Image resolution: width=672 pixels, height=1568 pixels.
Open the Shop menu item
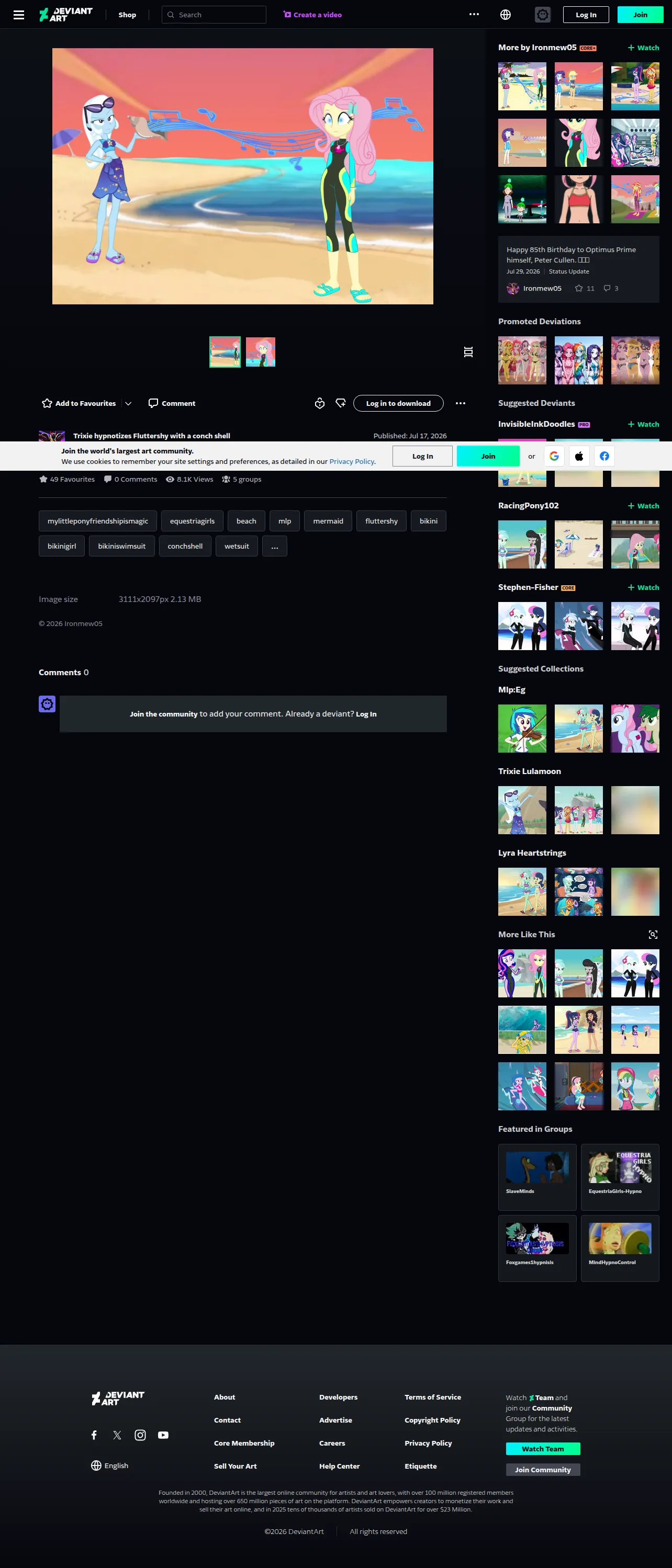pos(127,15)
